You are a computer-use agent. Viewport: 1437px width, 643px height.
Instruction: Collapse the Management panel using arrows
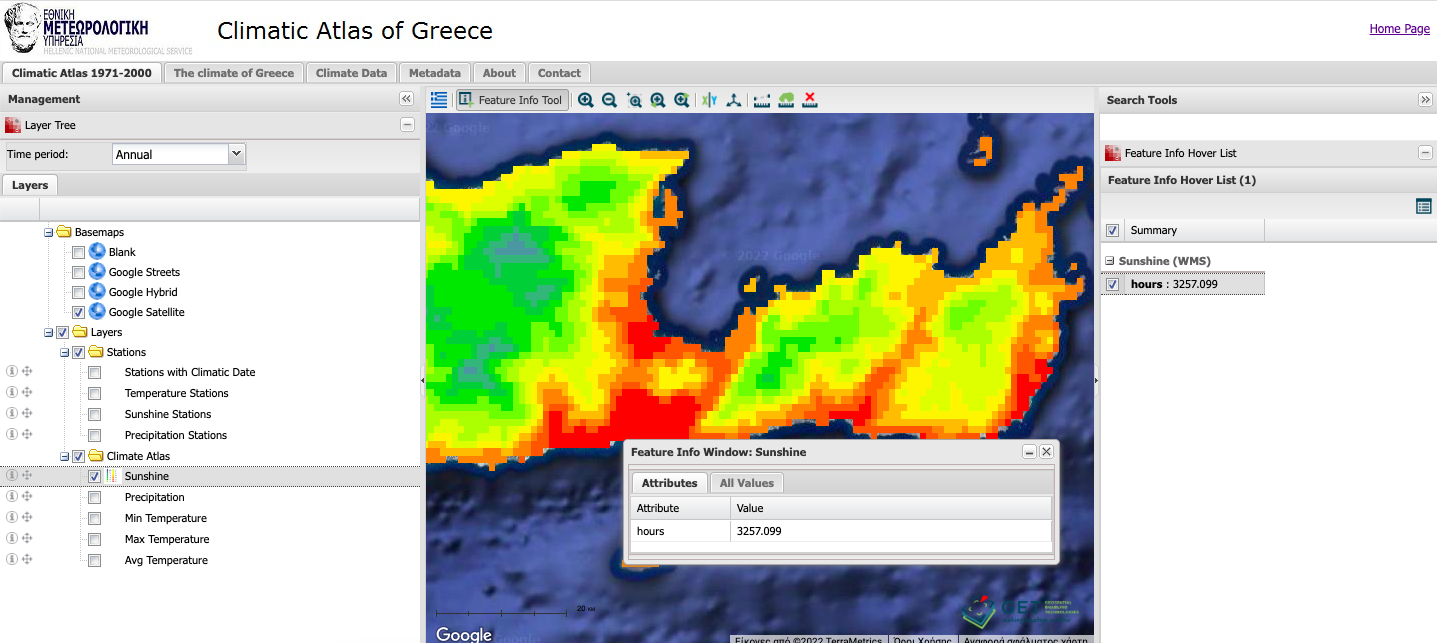point(406,99)
